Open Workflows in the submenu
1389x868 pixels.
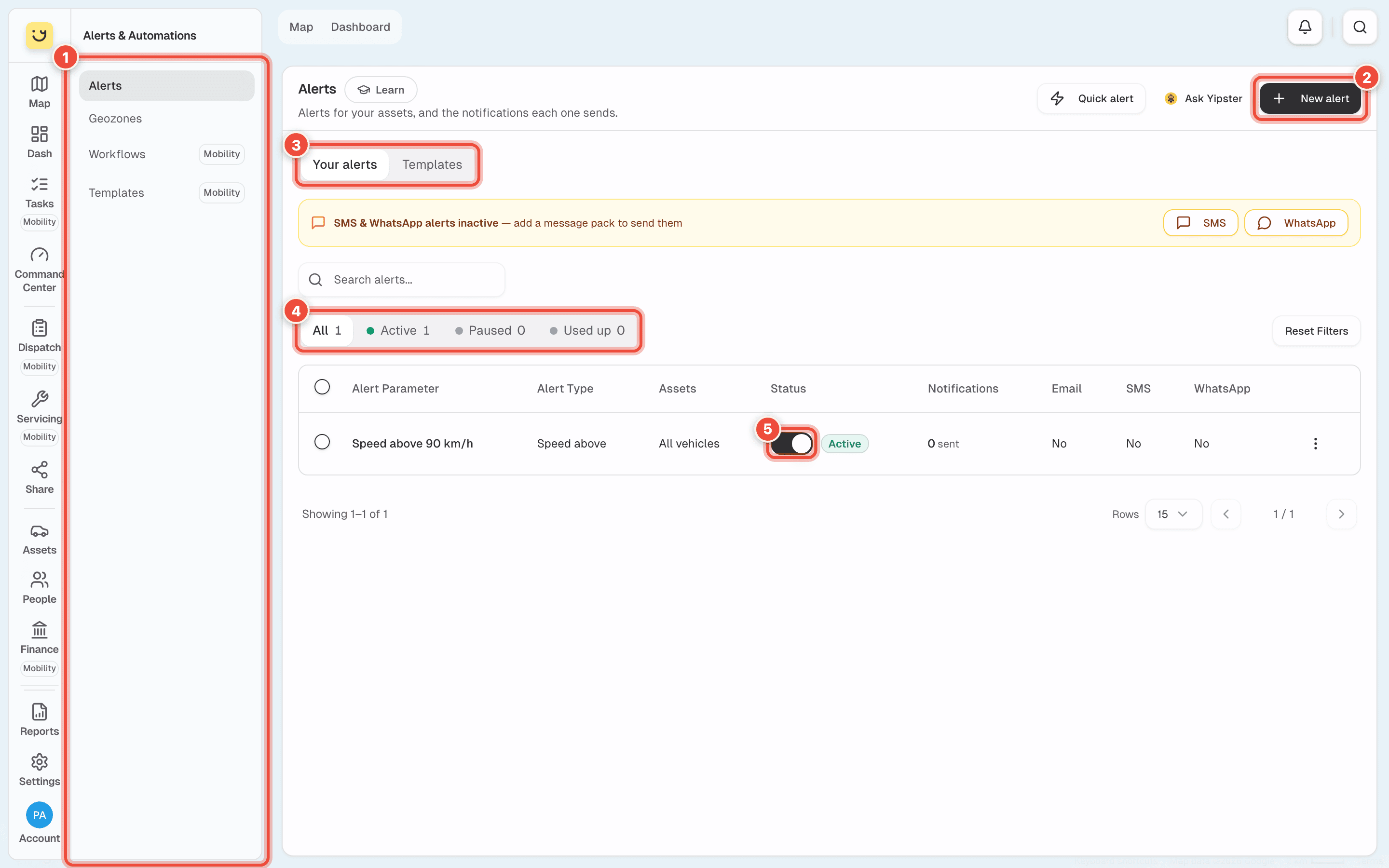click(166, 154)
